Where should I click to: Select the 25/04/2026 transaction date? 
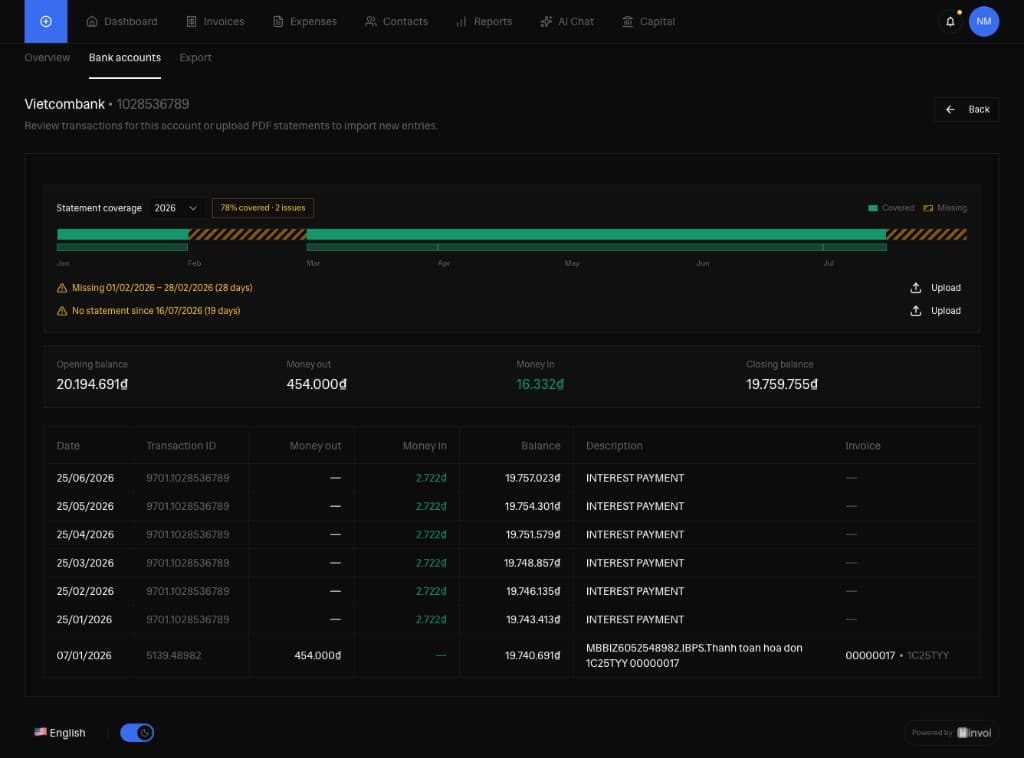click(85, 534)
